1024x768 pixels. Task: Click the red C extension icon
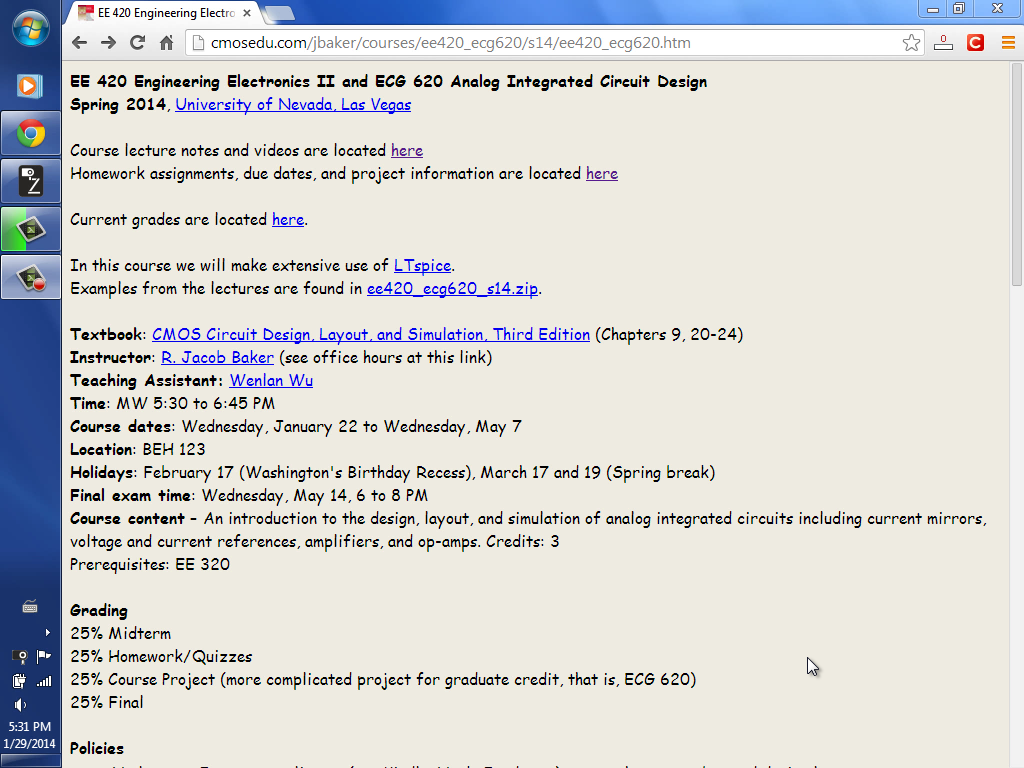[975, 43]
